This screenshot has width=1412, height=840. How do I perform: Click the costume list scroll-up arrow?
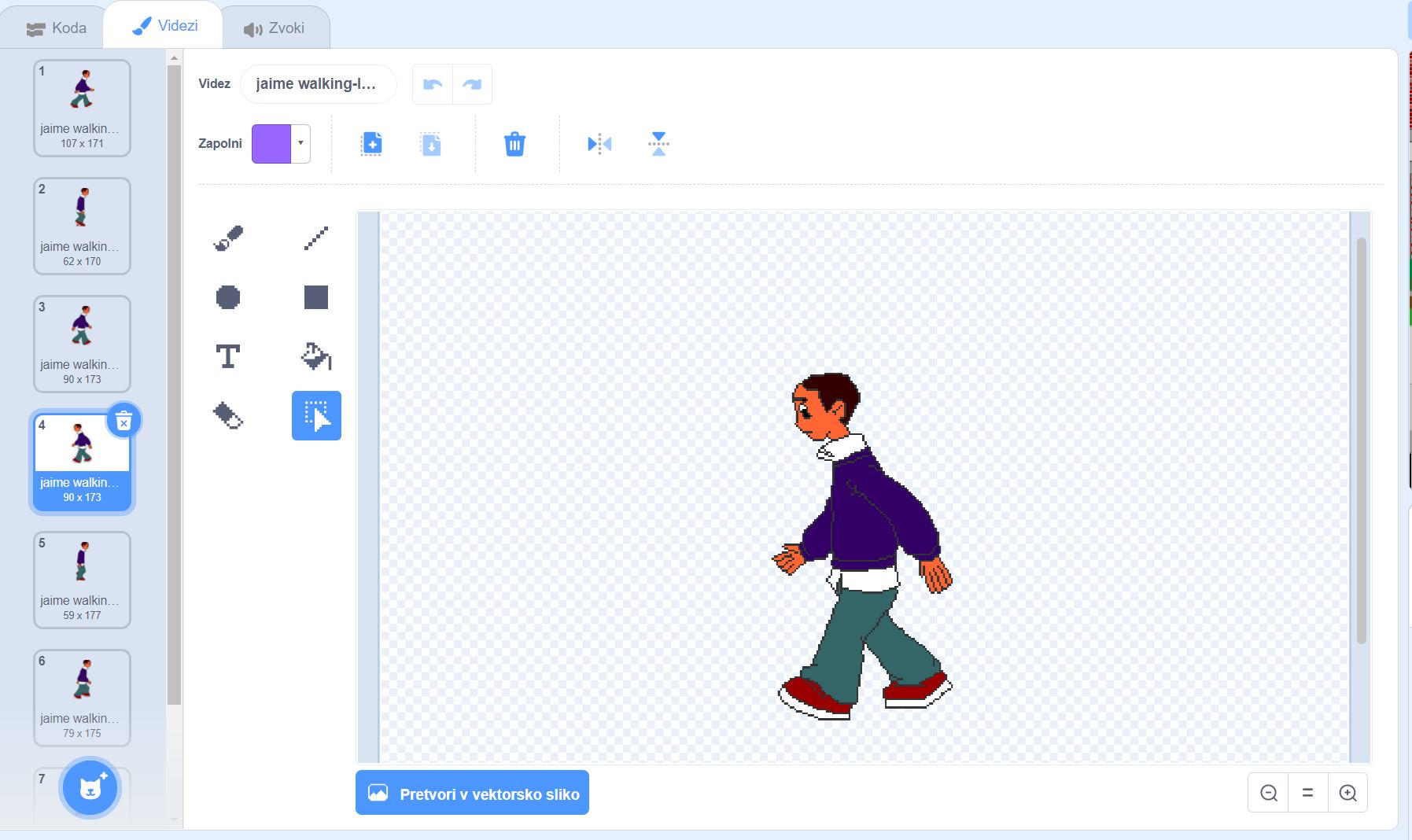click(174, 57)
